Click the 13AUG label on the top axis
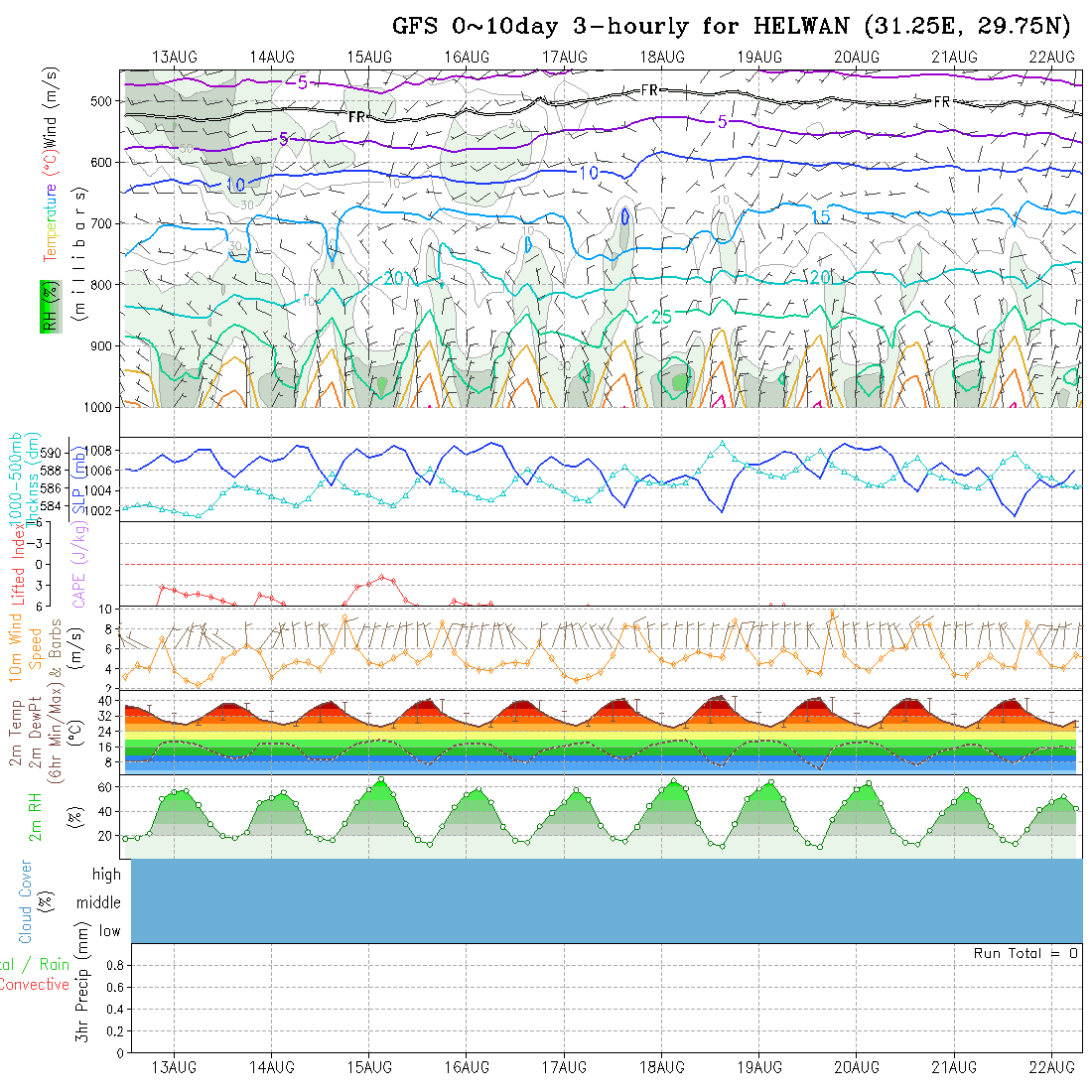1092x1092 pixels. [x=175, y=58]
